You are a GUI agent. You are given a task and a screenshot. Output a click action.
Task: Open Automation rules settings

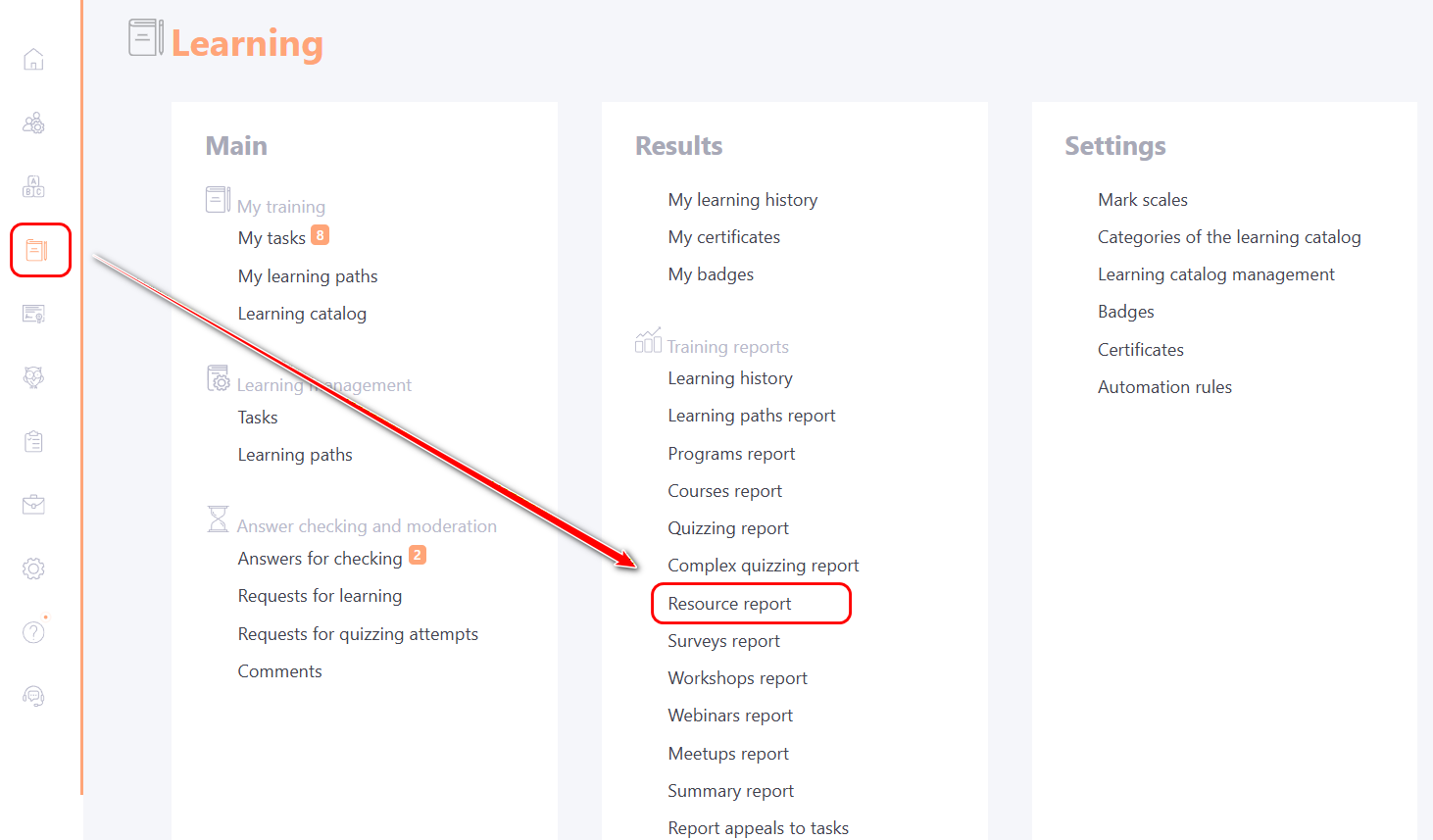[x=1164, y=387]
